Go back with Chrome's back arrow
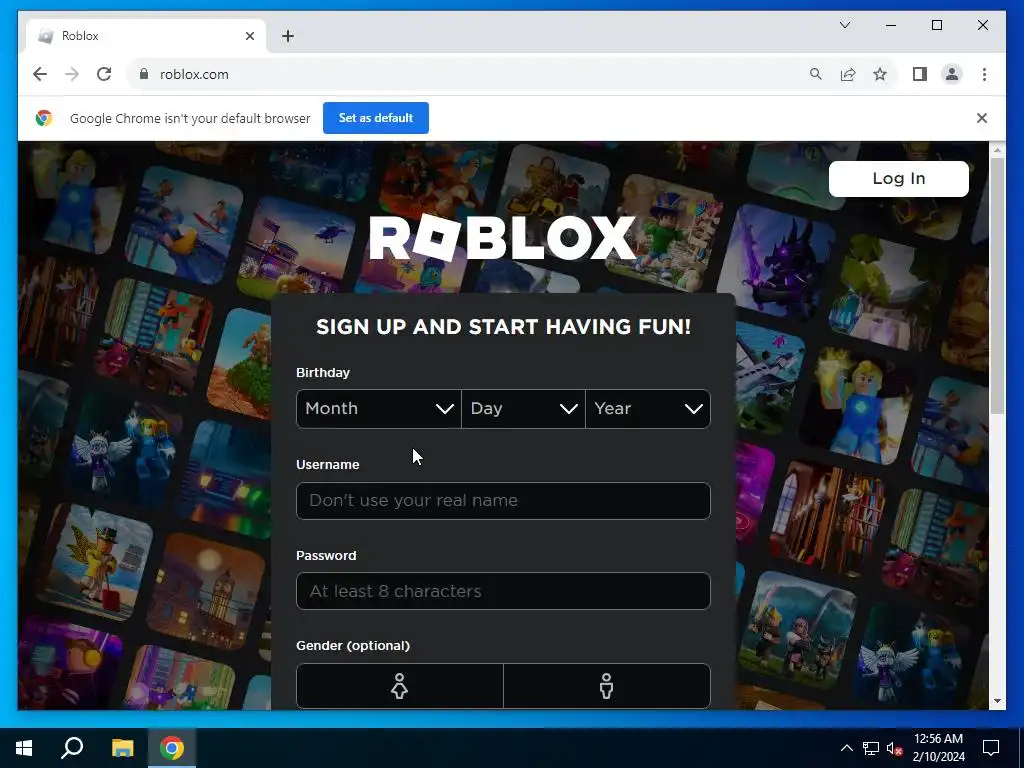 pyautogui.click(x=40, y=74)
